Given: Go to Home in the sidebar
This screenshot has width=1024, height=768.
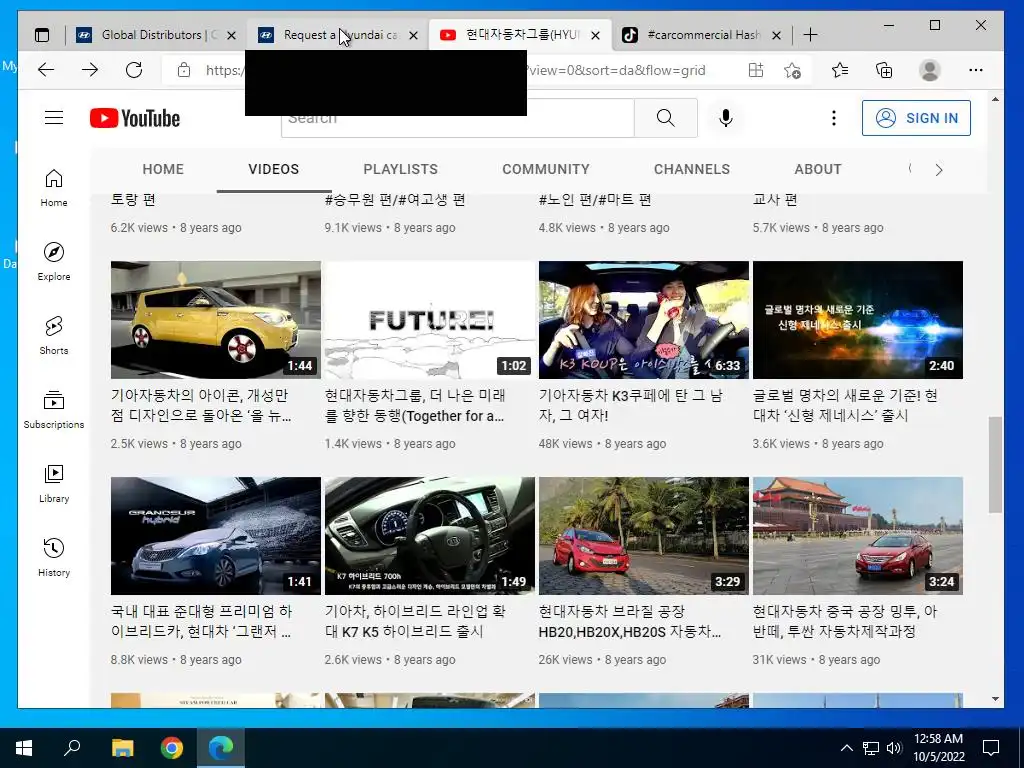Looking at the screenshot, I should coord(54,188).
